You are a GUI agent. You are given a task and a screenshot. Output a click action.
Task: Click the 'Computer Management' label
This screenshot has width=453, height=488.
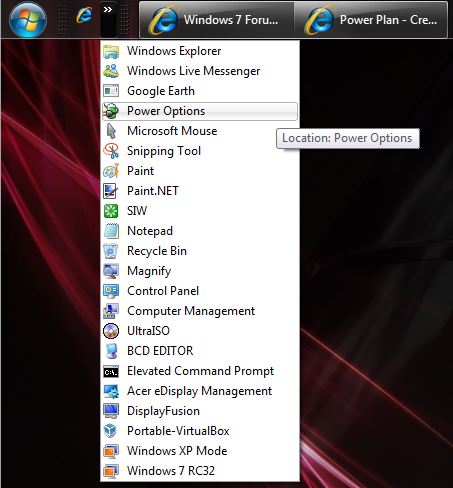(x=191, y=311)
